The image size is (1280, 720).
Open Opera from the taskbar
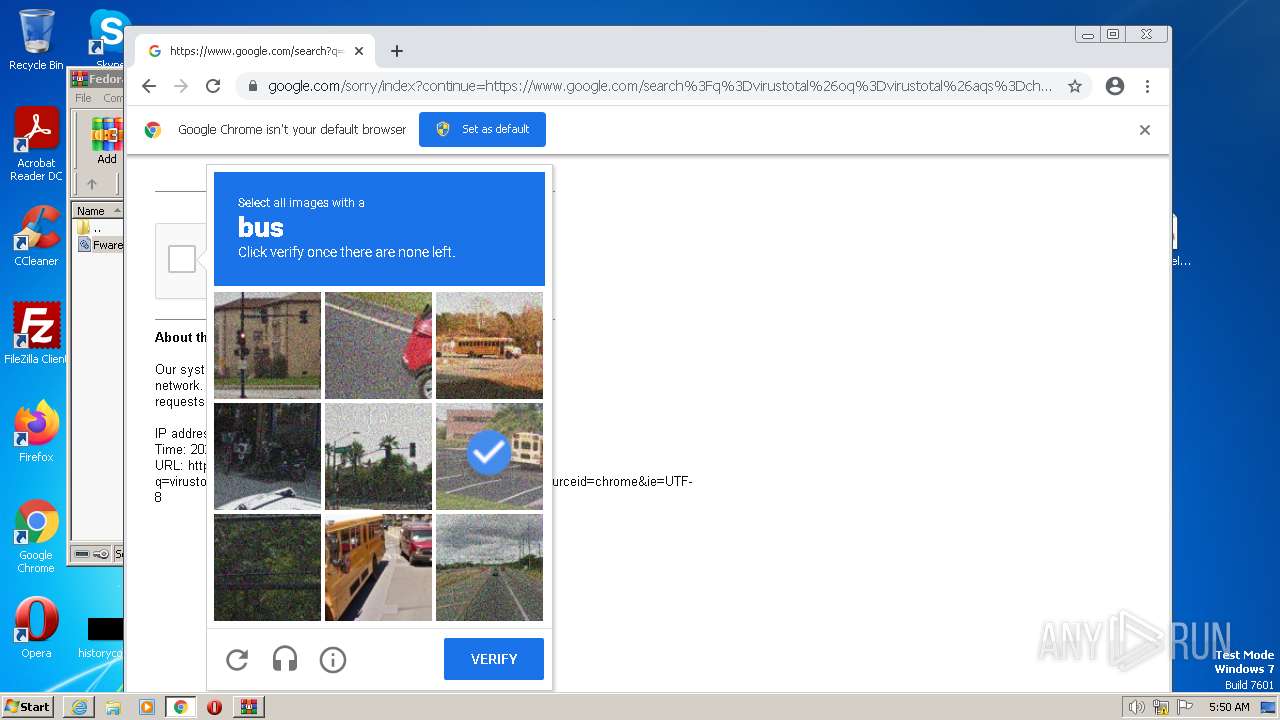click(214, 707)
